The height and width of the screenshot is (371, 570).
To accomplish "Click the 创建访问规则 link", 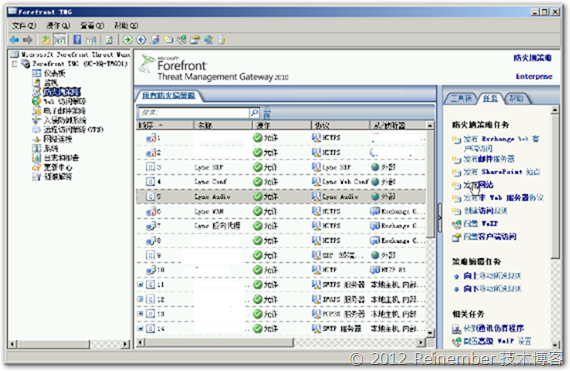I will pyautogui.click(x=485, y=210).
